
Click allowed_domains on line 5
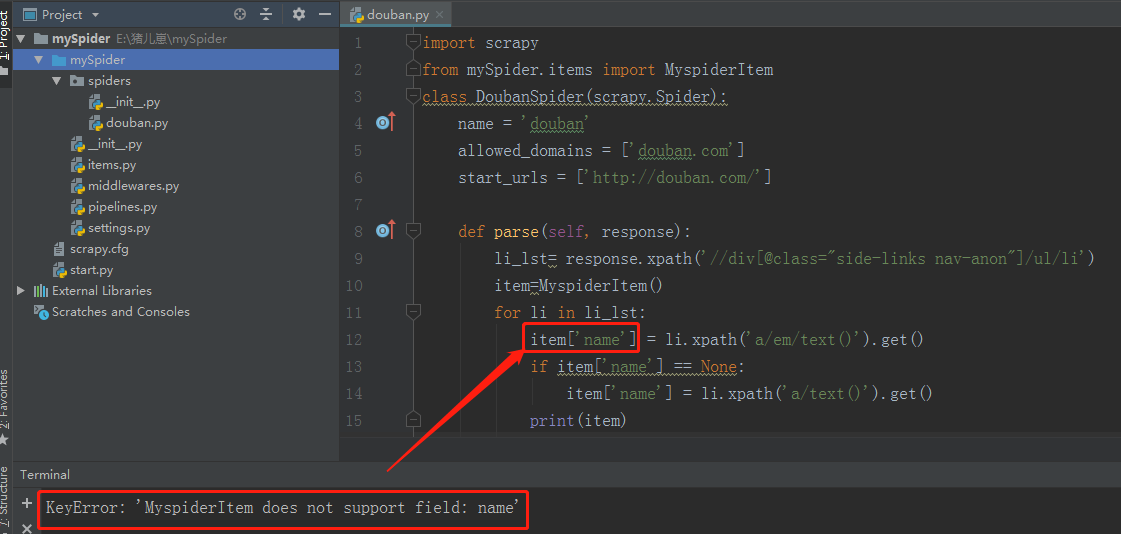pos(525,151)
